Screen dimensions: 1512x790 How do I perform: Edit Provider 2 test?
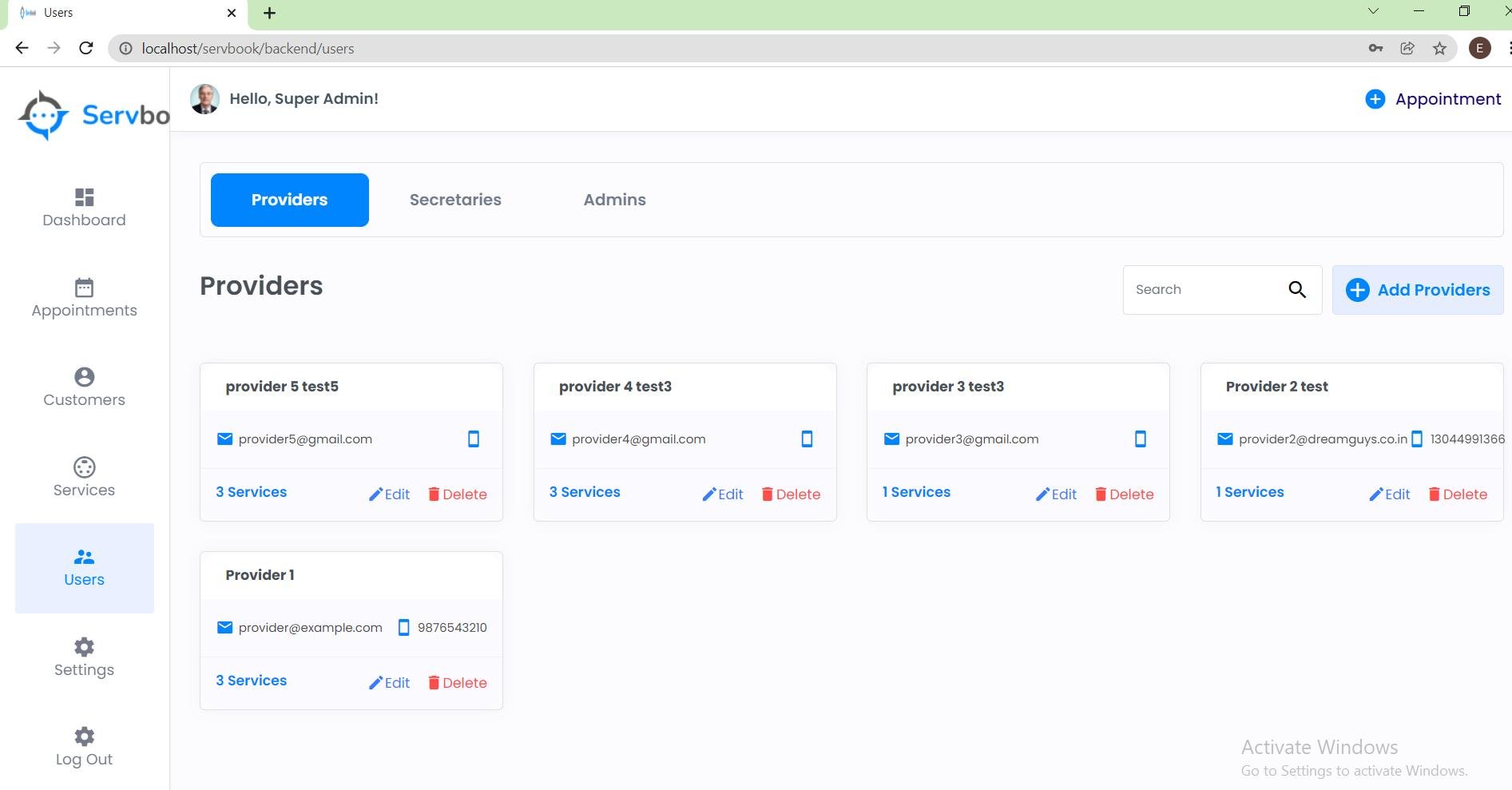point(1390,494)
